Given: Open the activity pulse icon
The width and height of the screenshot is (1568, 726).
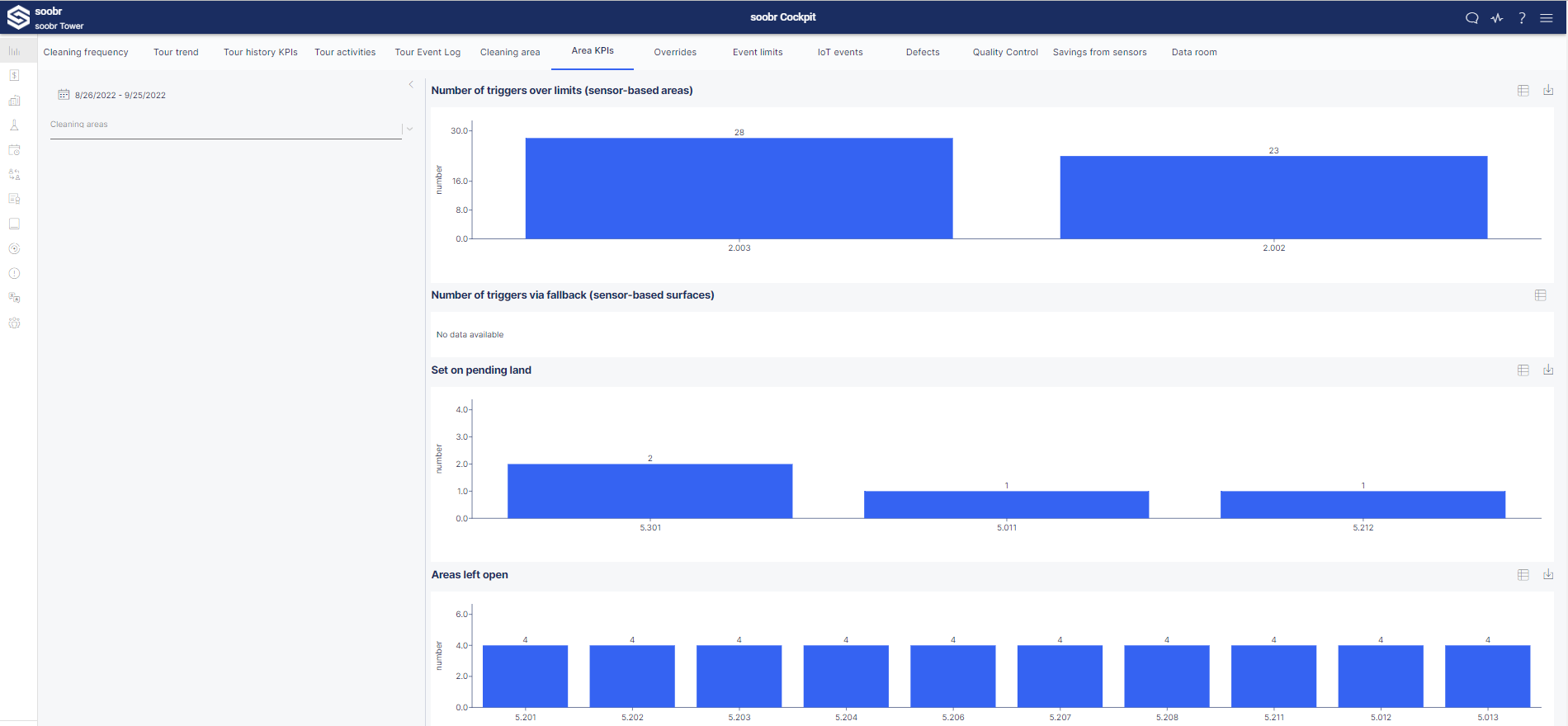Looking at the screenshot, I should click(1497, 18).
